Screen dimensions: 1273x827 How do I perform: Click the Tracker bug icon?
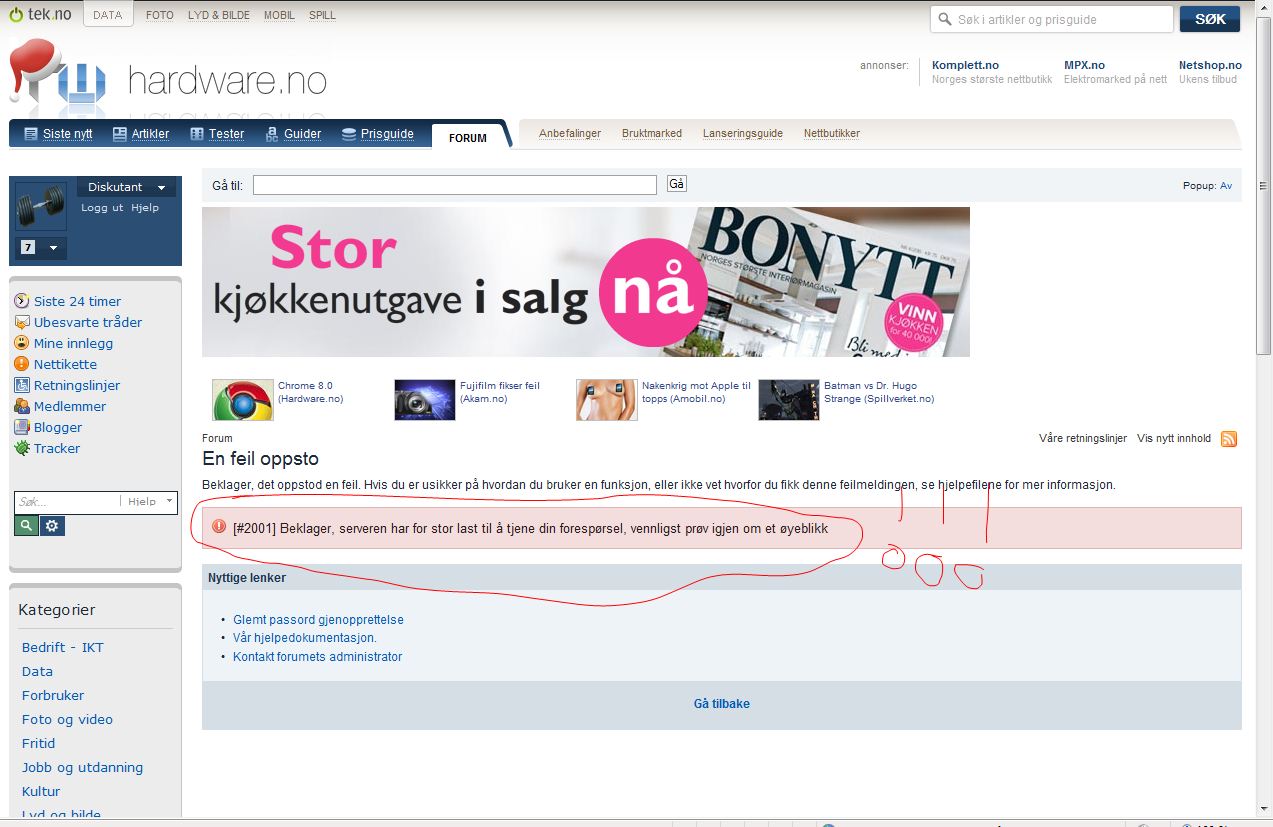[x=22, y=448]
